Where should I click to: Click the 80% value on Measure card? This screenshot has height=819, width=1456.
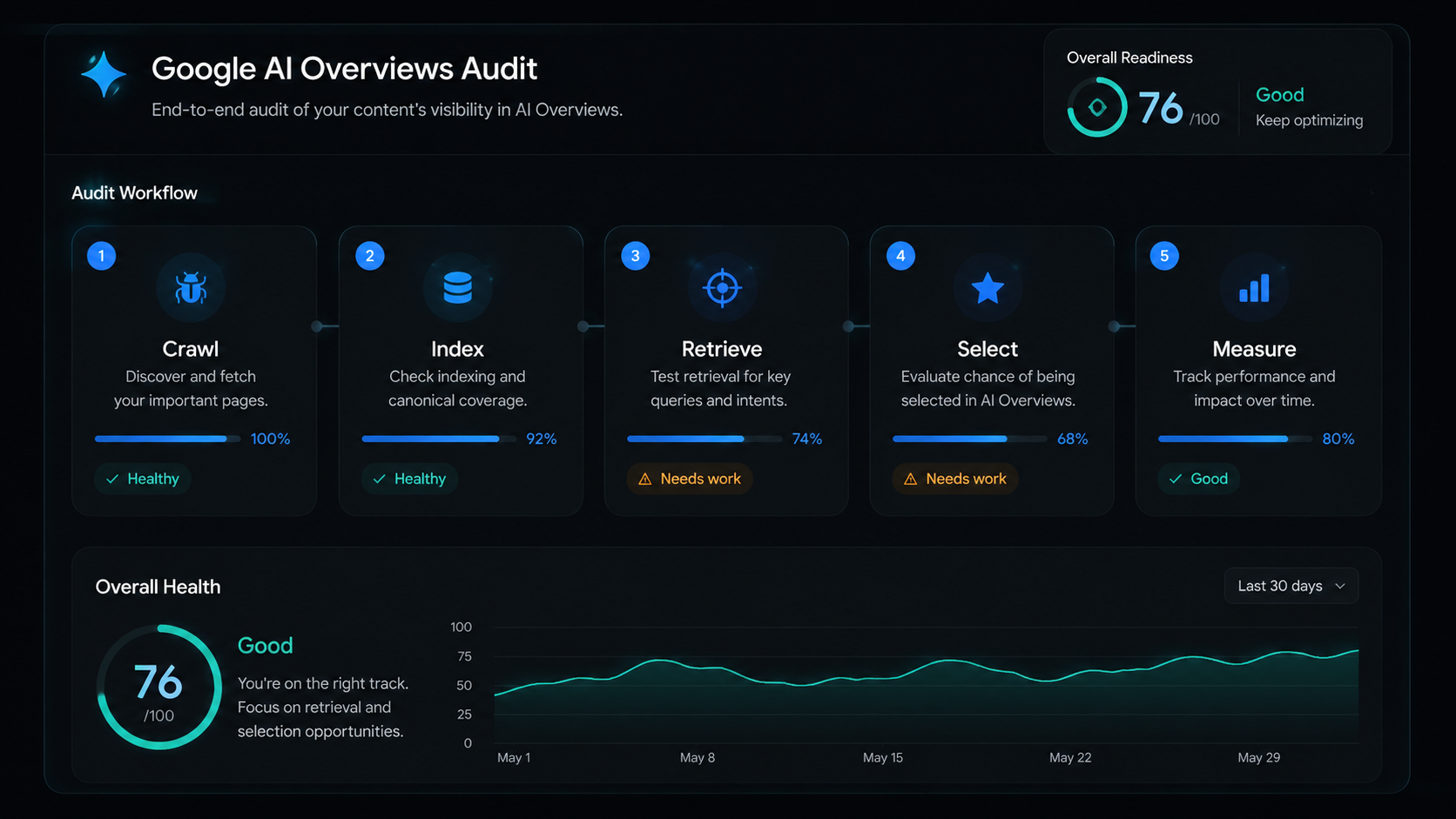point(1338,439)
